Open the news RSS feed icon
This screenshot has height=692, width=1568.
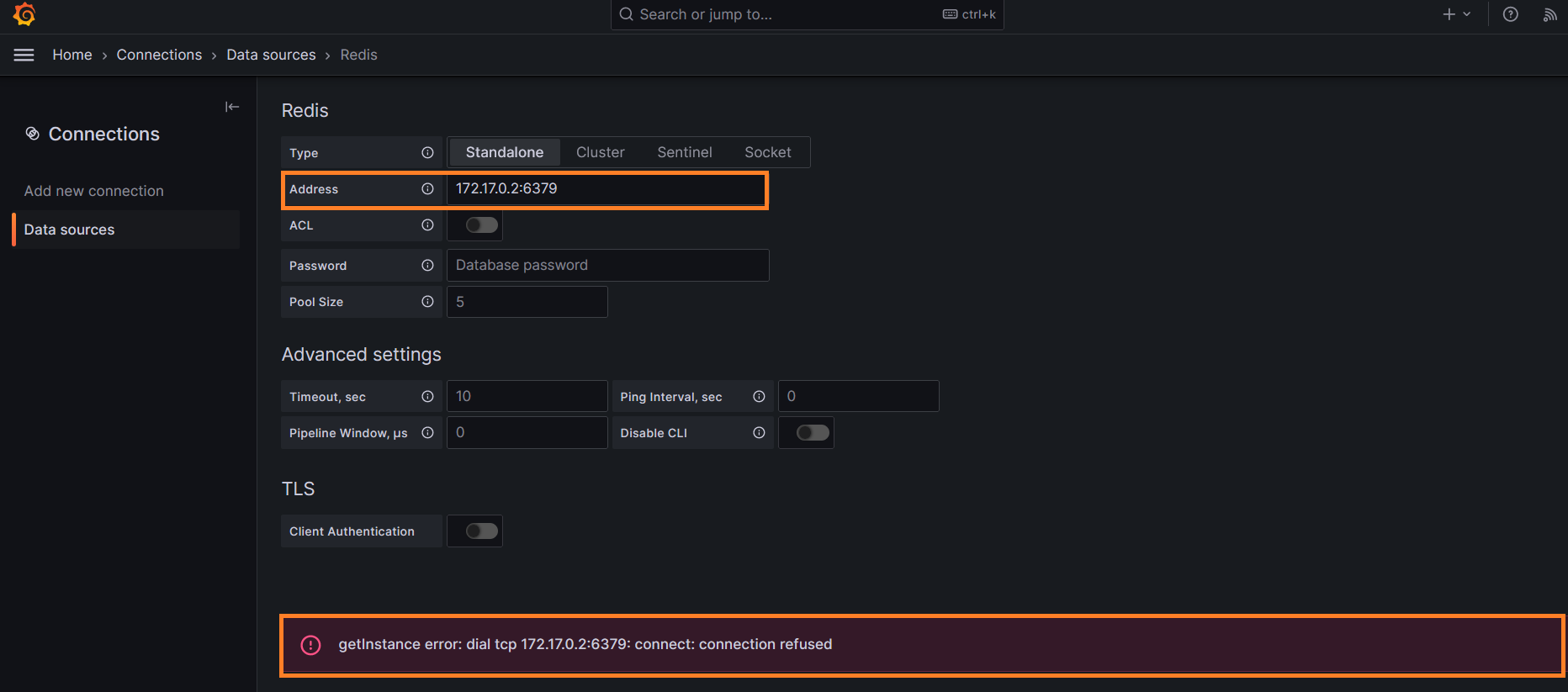[1549, 14]
